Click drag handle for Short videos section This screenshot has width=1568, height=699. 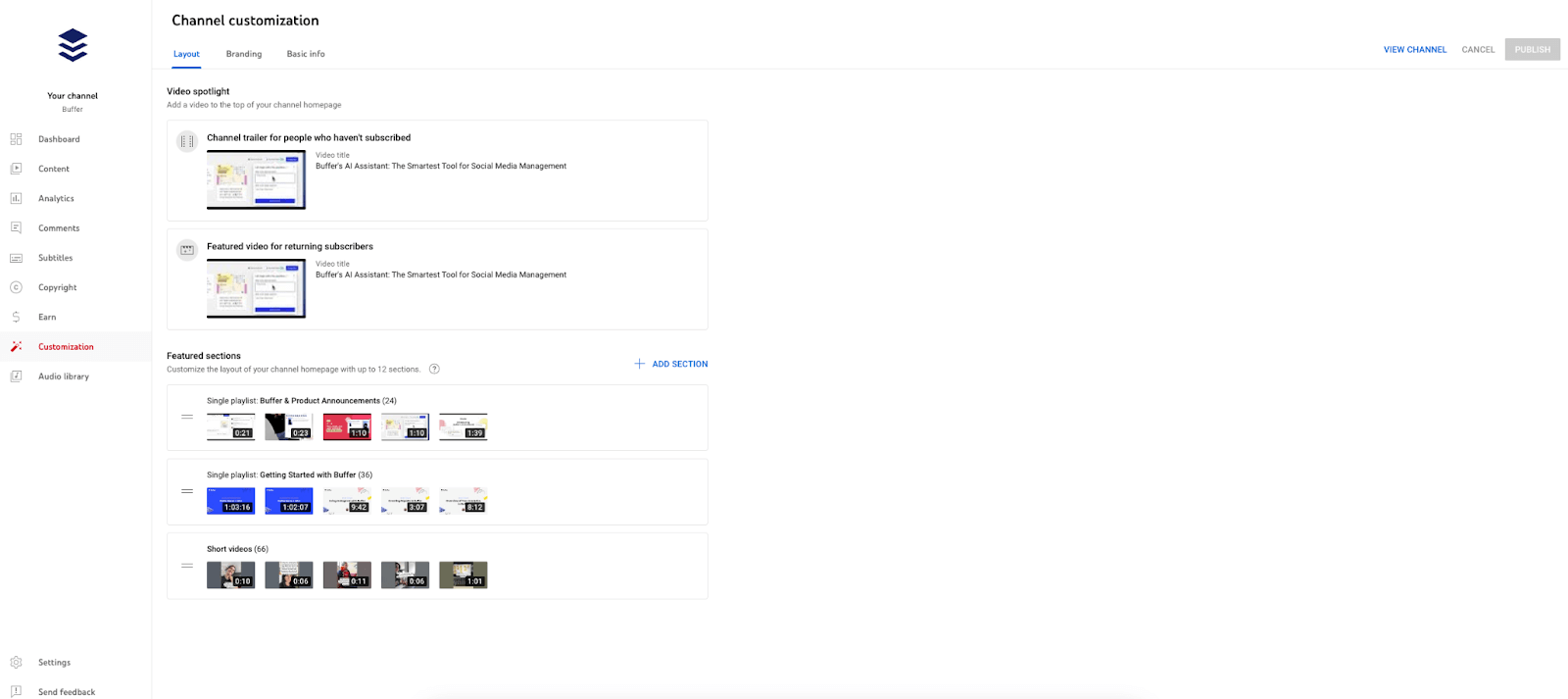coord(187,566)
